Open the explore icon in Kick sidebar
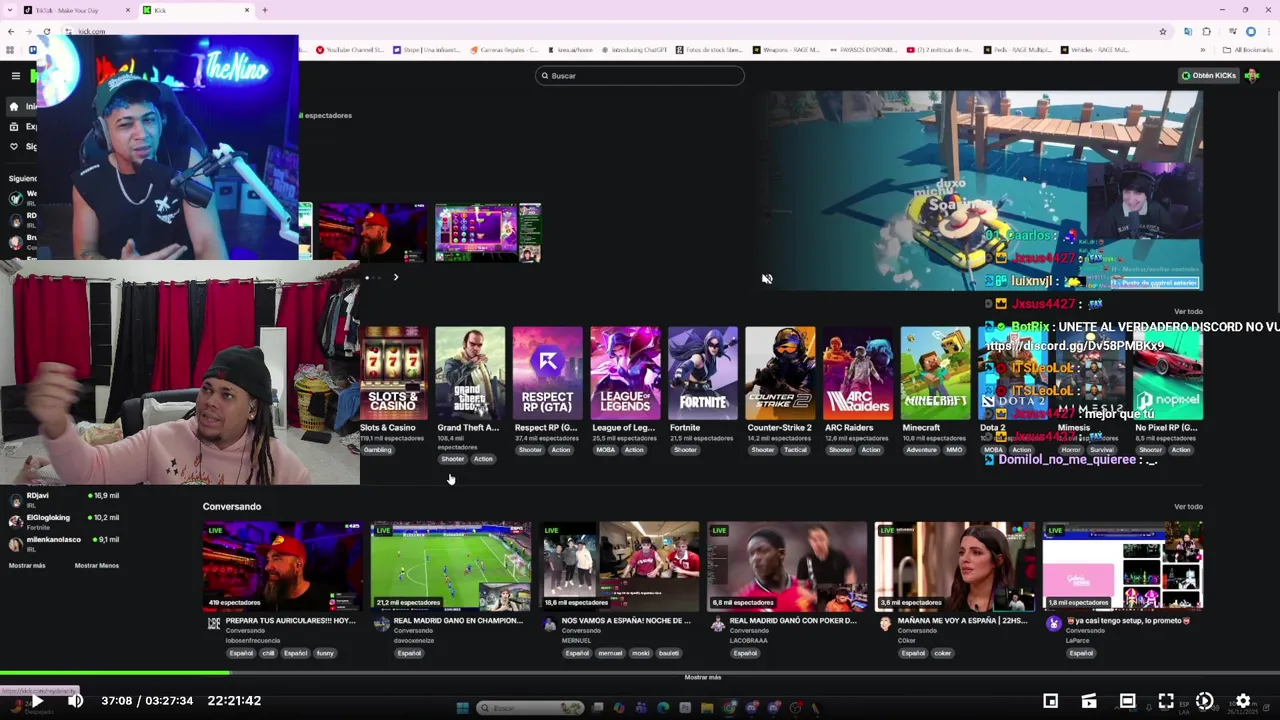The height and width of the screenshot is (720, 1280). (14, 126)
